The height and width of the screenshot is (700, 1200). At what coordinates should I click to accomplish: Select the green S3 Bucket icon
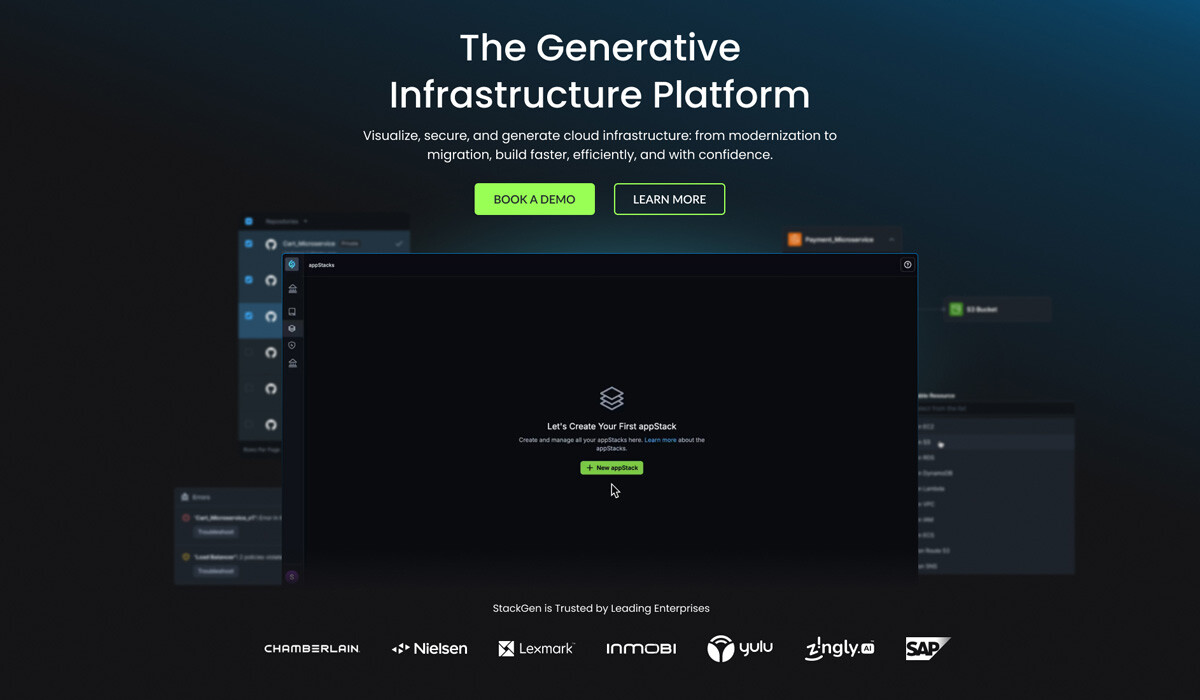pyautogui.click(x=957, y=309)
